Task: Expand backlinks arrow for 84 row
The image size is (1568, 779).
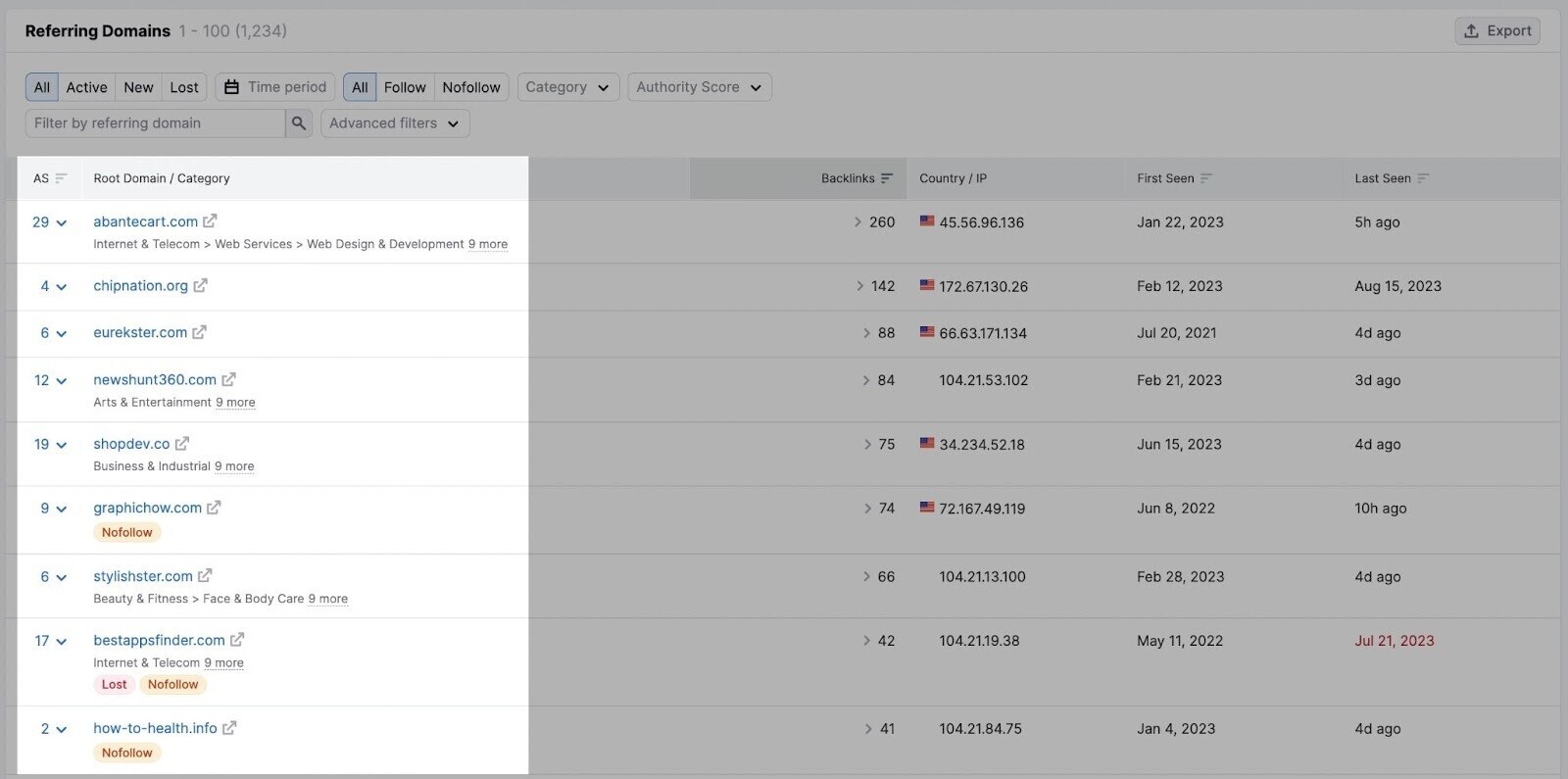Action: coord(866,380)
